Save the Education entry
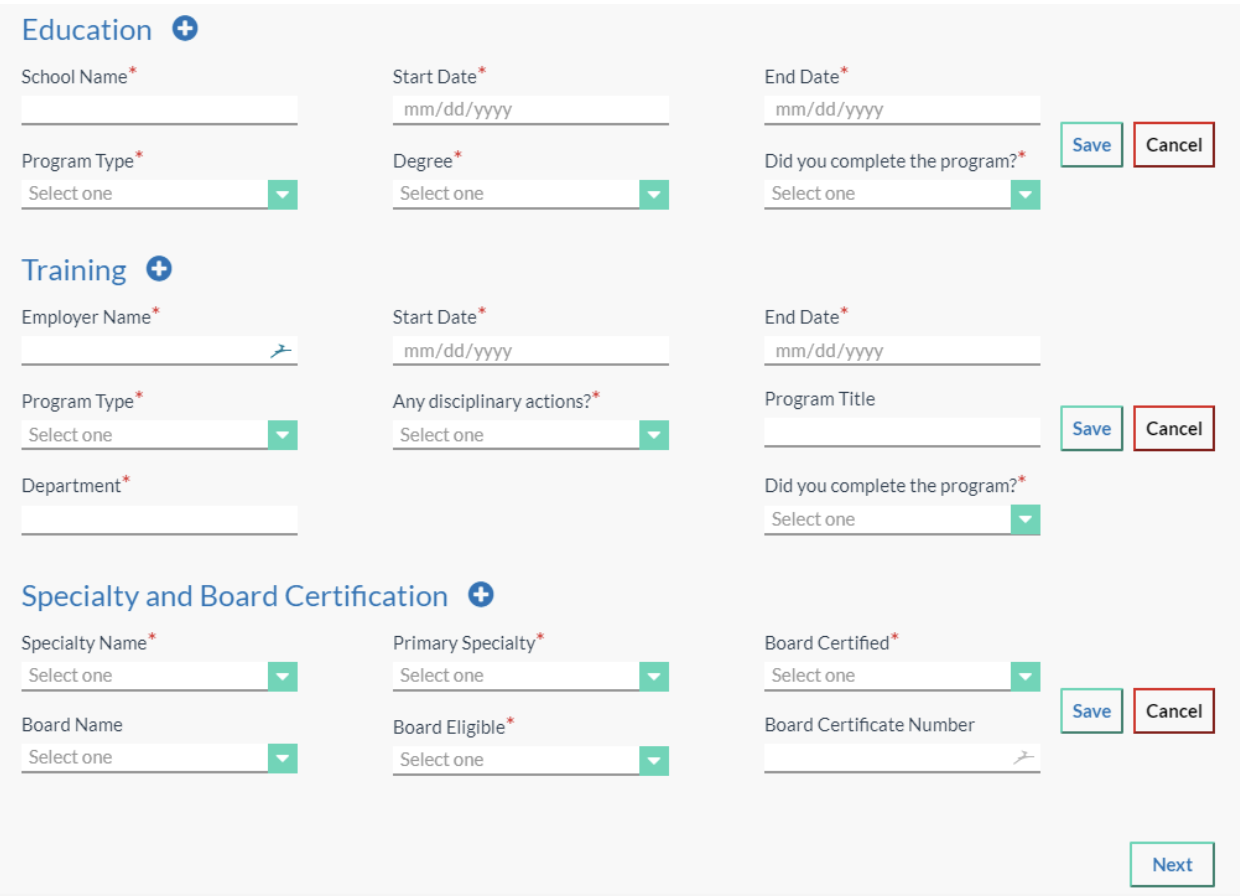This screenshot has height=896, width=1240. pos(1090,145)
